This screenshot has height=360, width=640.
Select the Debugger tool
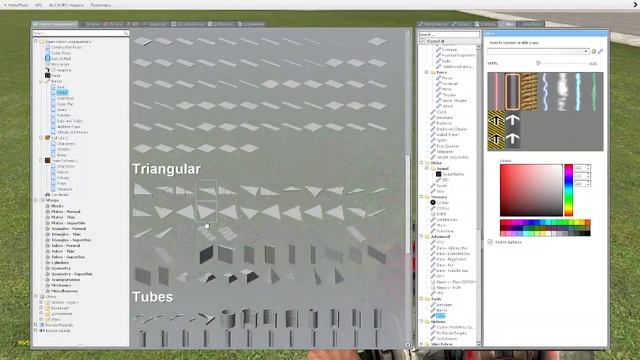tap(444, 304)
